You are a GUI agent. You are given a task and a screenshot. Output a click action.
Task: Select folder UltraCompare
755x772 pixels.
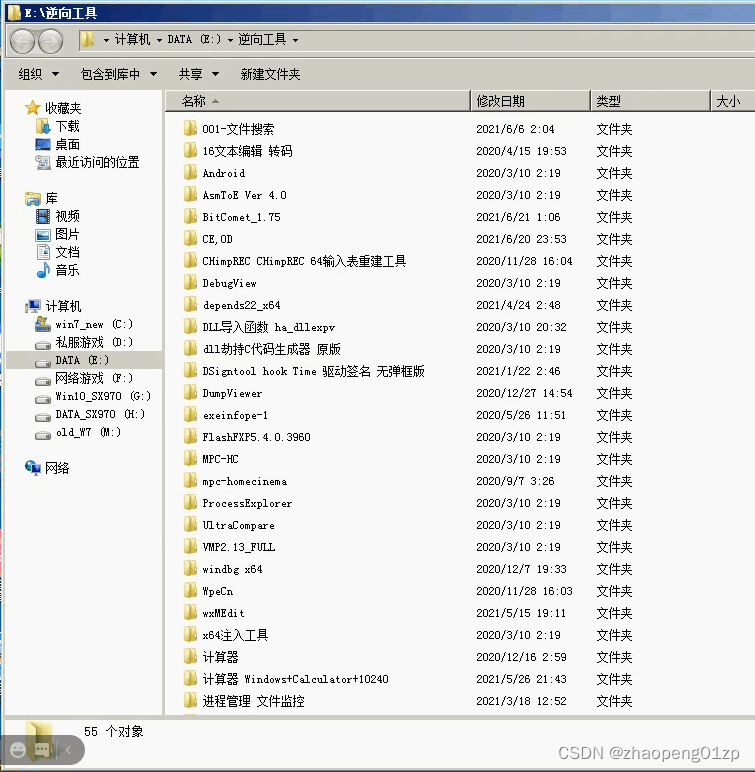point(238,525)
